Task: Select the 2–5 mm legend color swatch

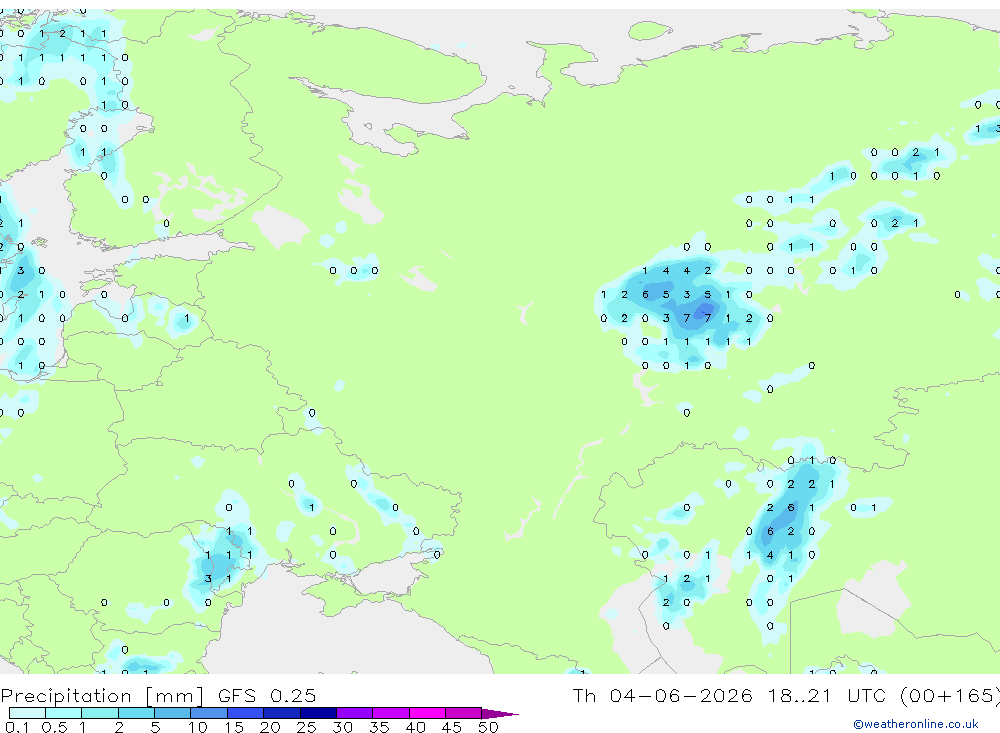Action: (136, 713)
